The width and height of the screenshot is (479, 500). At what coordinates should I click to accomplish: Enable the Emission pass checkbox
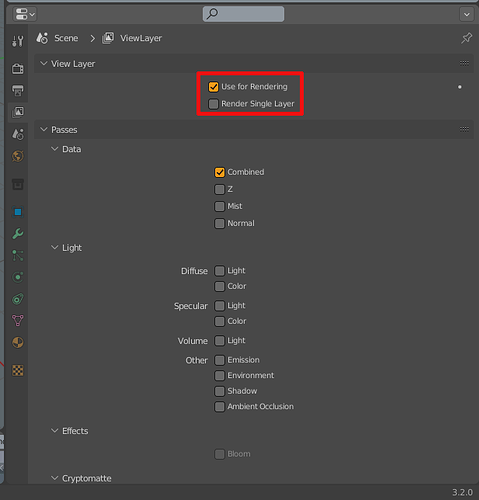pyautogui.click(x=219, y=360)
